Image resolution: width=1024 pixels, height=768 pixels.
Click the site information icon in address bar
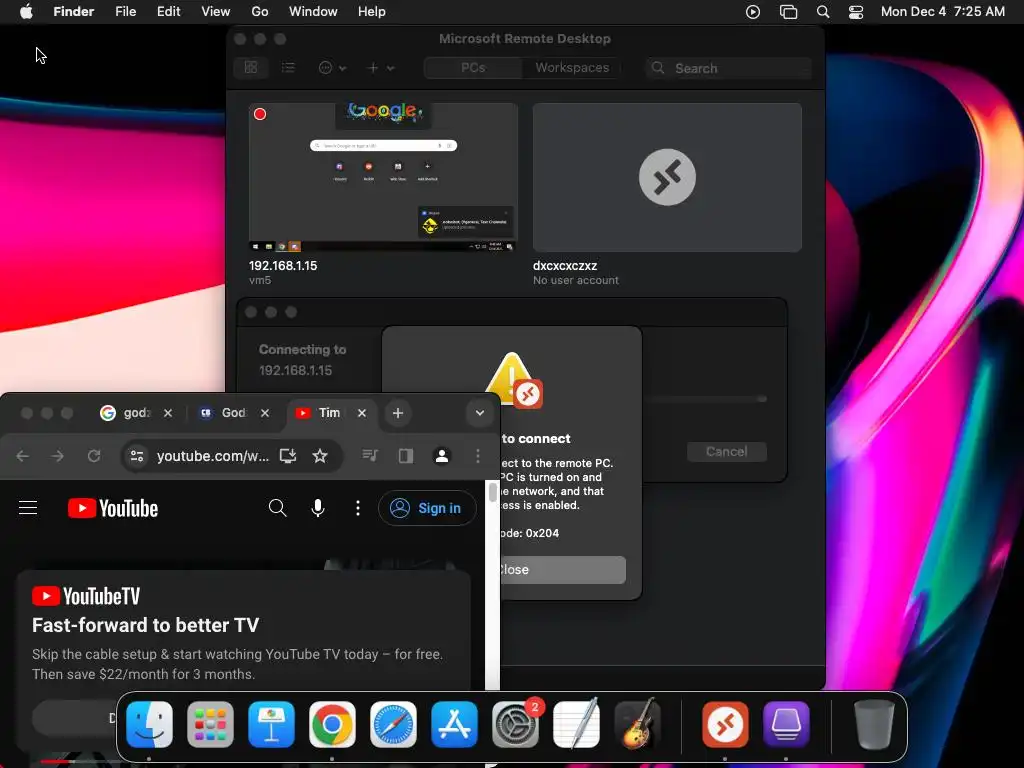137,456
